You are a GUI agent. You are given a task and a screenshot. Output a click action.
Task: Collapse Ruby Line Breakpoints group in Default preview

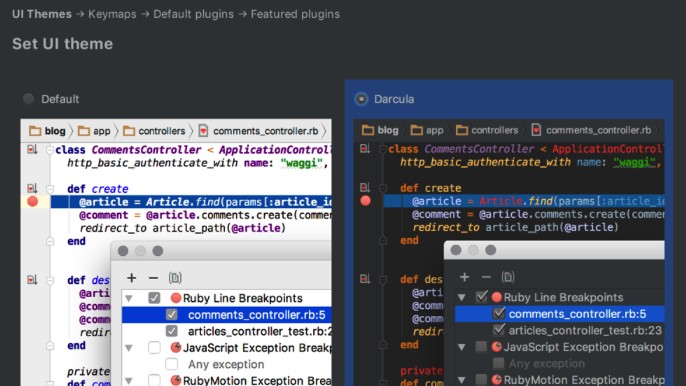point(129,298)
